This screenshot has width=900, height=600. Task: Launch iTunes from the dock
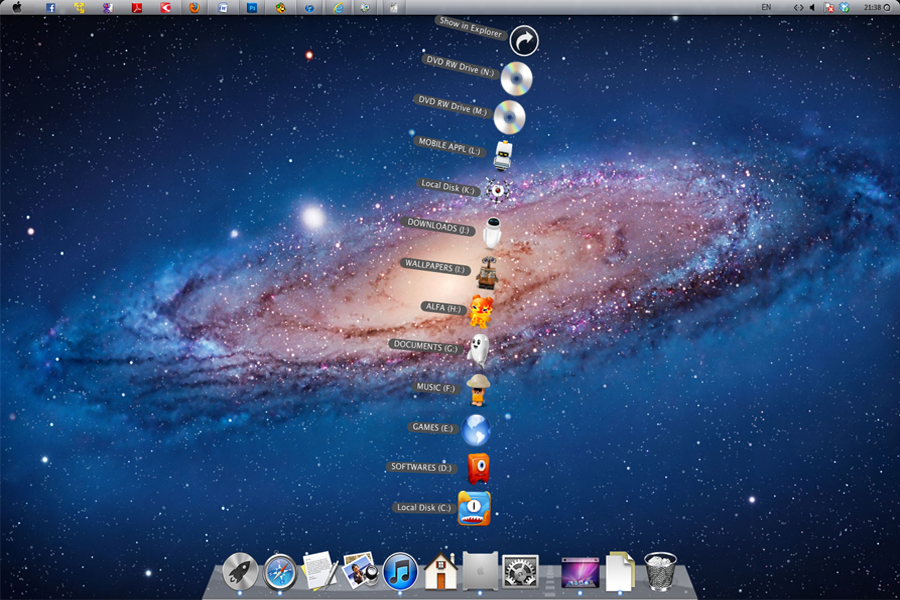tap(400, 571)
